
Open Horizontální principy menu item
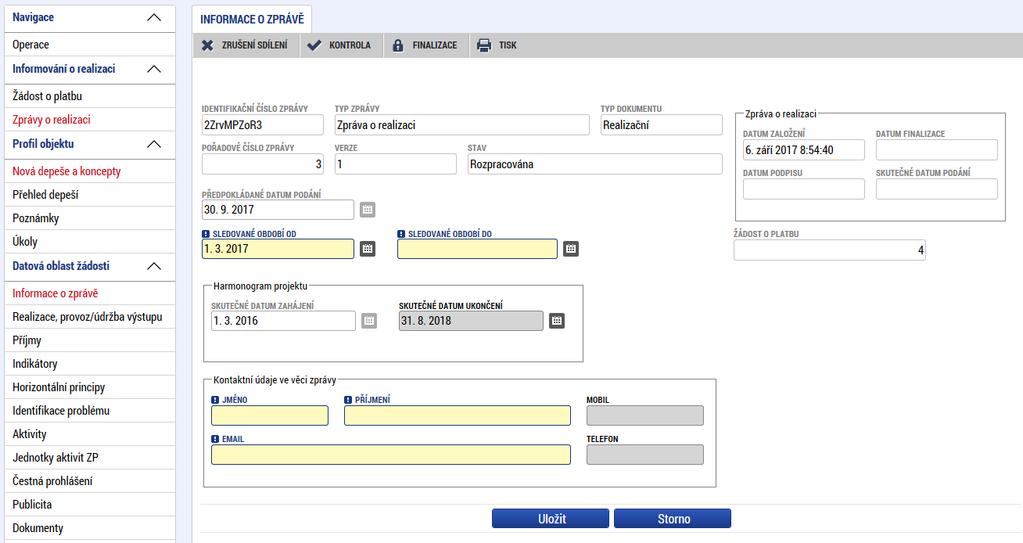(x=90, y=387)
